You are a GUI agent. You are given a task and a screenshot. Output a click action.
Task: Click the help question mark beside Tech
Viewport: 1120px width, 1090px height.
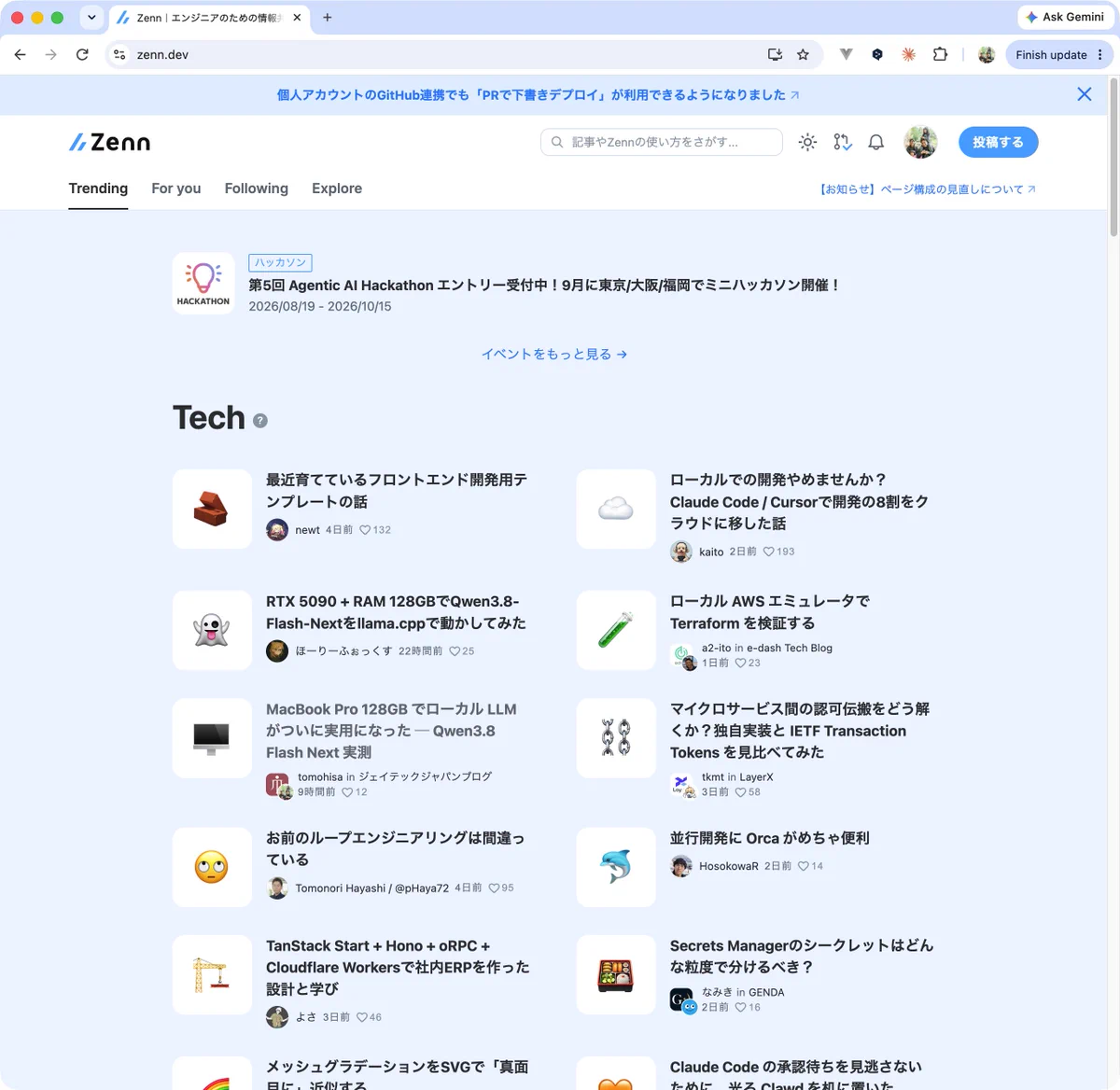(x=260, y=421)
